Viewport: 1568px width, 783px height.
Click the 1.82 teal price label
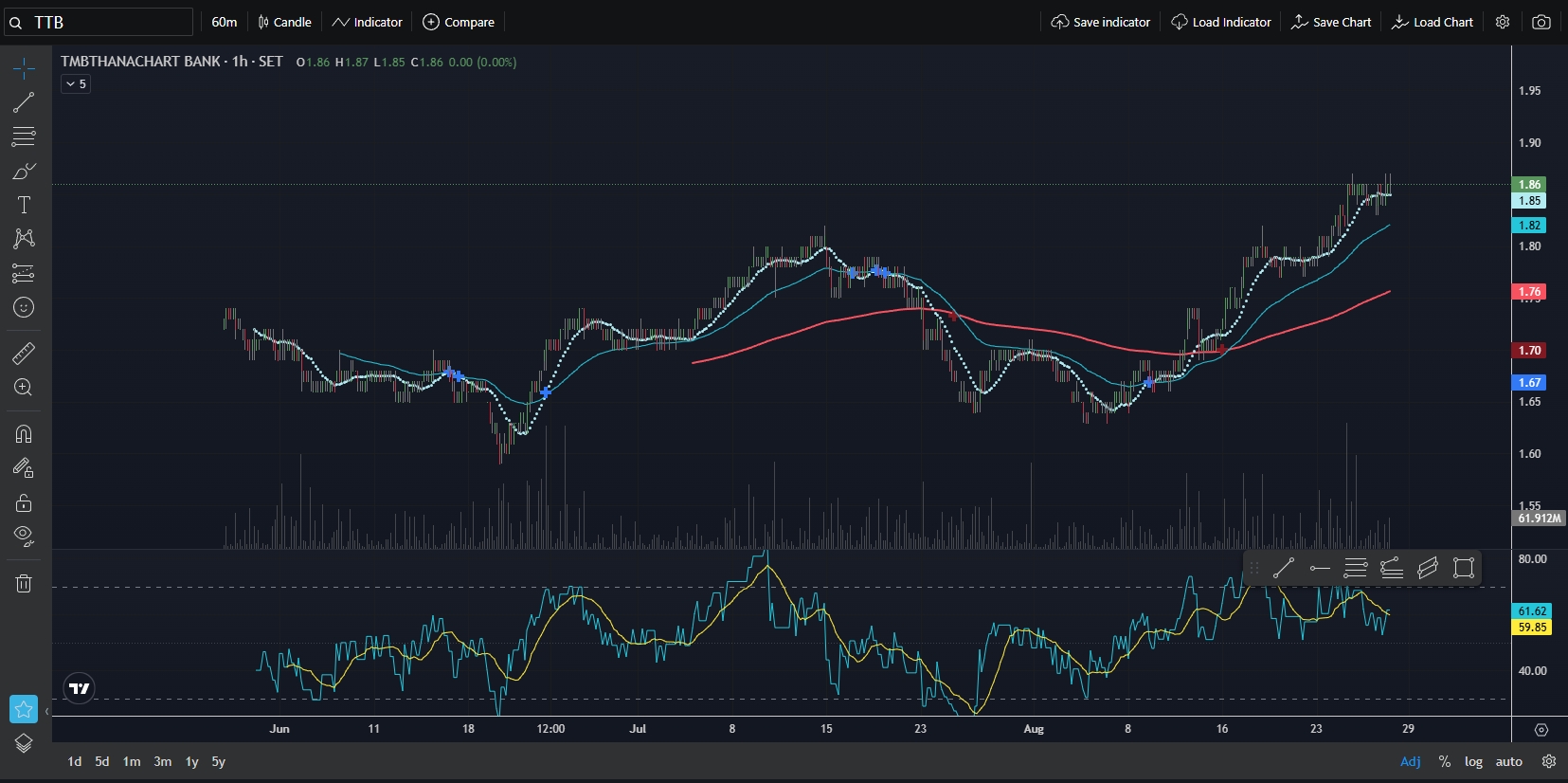click(x=1529, y=226)
